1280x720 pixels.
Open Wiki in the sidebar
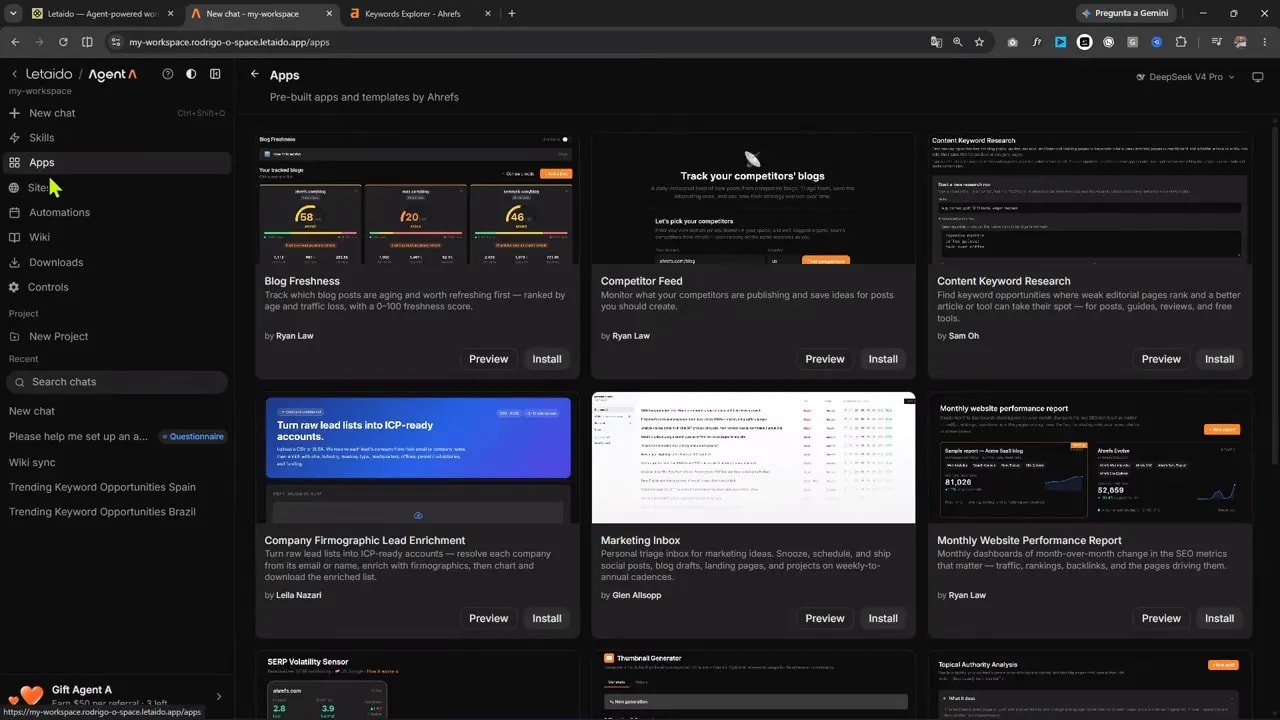(117, 237)
